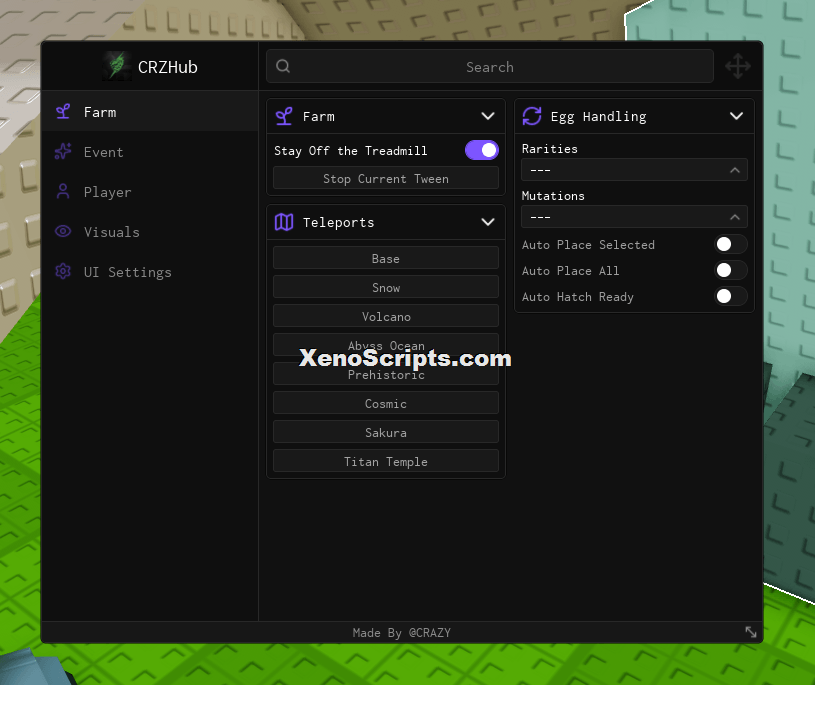The image size is (815, 715).
Task: Open the Mutations dropdown
Action: [x=634, y=217]
